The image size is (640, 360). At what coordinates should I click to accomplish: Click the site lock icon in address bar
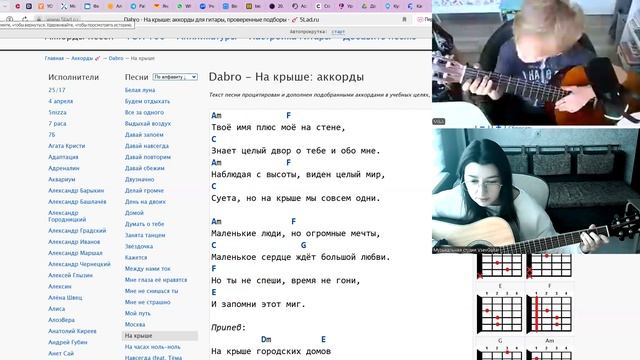point(39,19)
